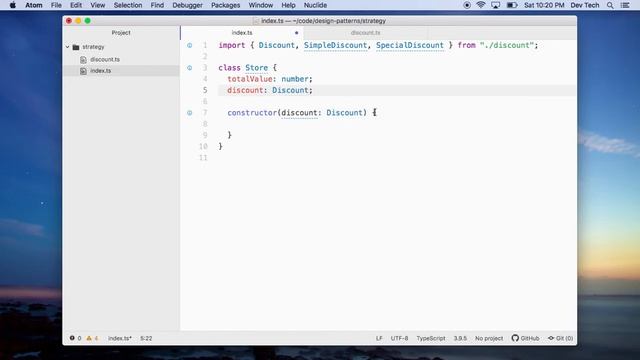
Task: Click index.ts* filename in status bar
Action: (x=120, y=338)
